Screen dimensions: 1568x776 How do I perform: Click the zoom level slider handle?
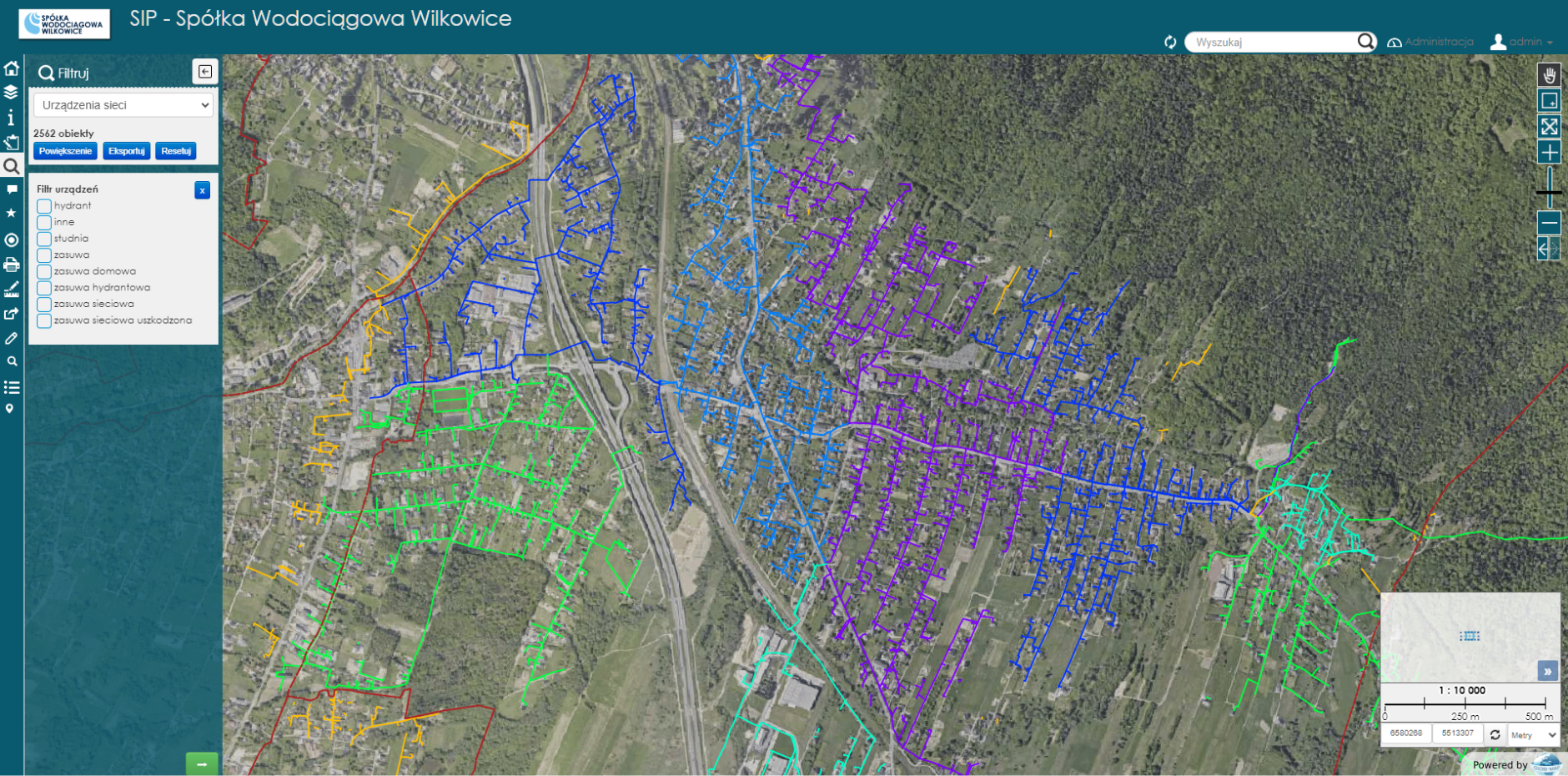1549,193
